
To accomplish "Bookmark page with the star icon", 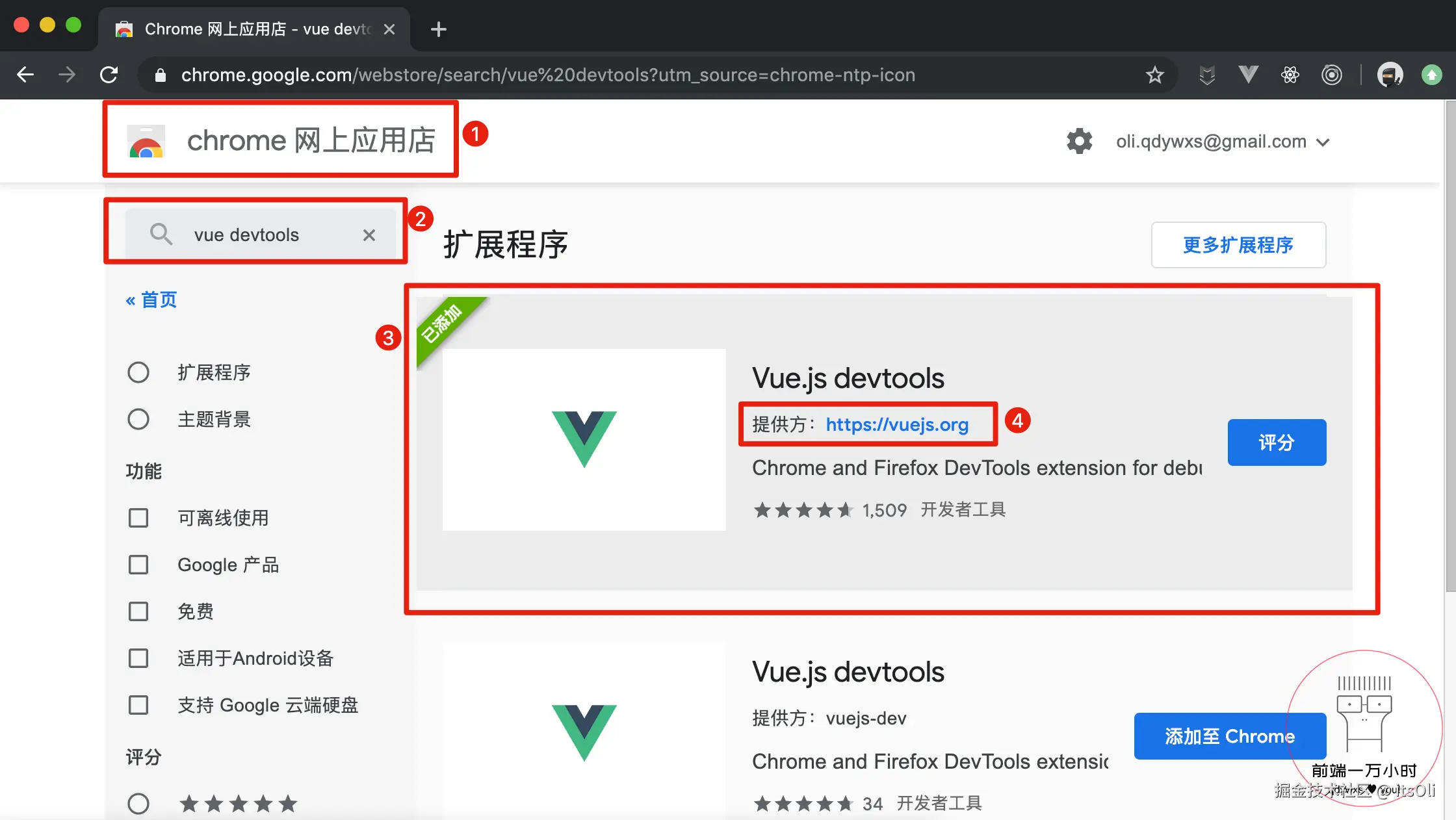I will [x=1154, y=75].
